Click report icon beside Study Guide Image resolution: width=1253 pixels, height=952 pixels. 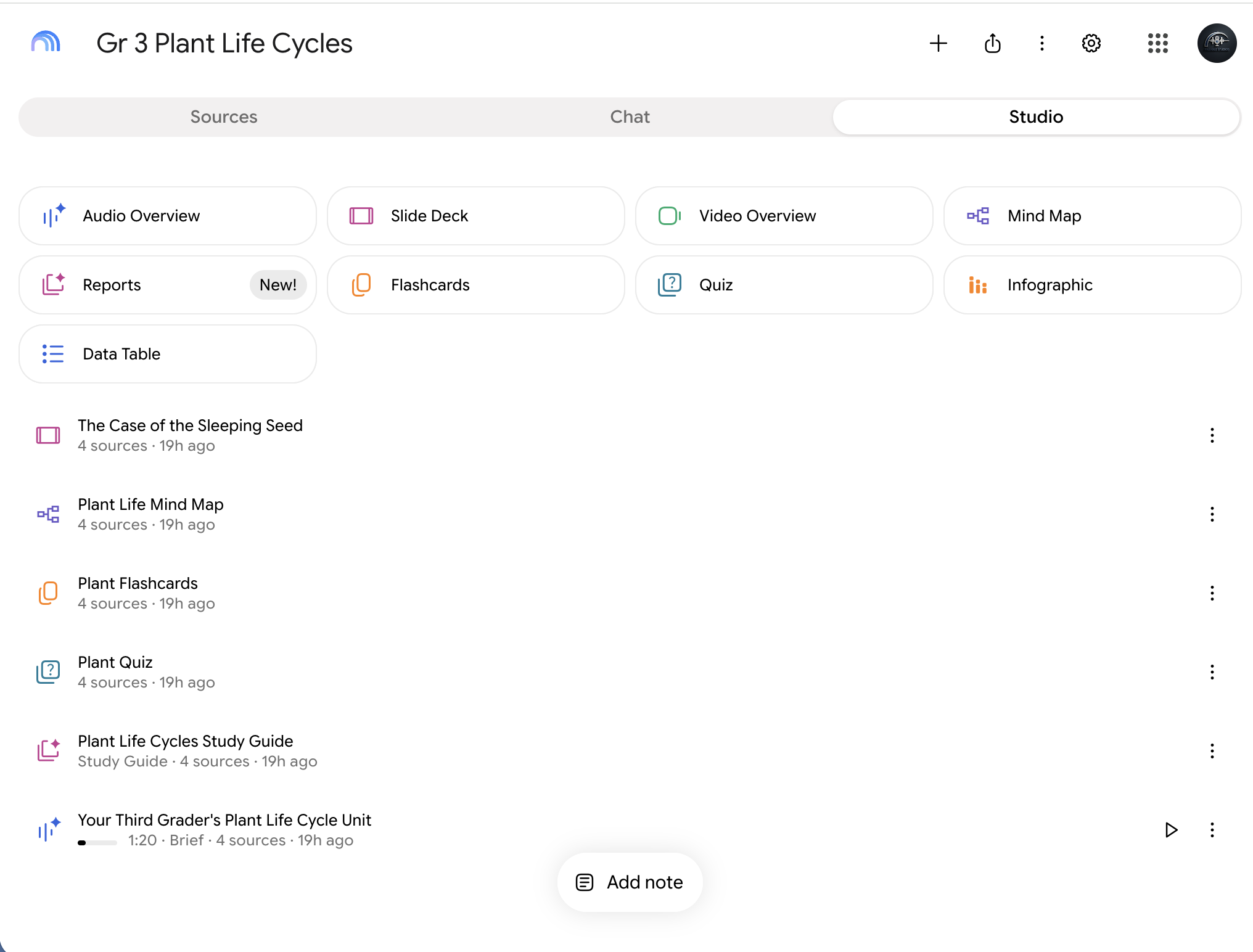point(48,750)
